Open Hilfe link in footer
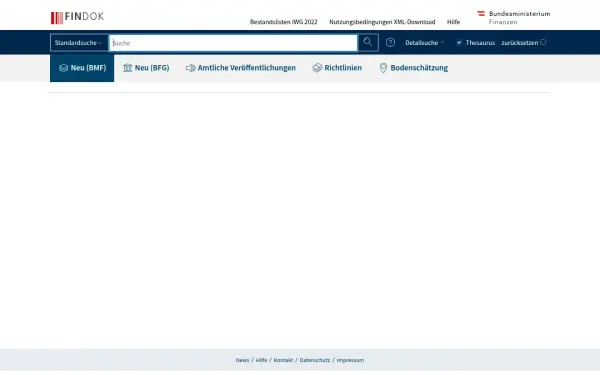 [261, 360]
